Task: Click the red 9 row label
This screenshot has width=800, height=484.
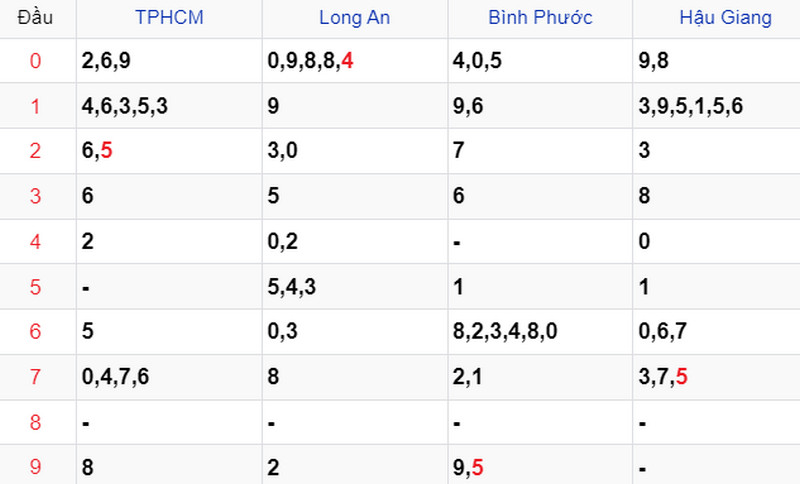Action: 35,467
